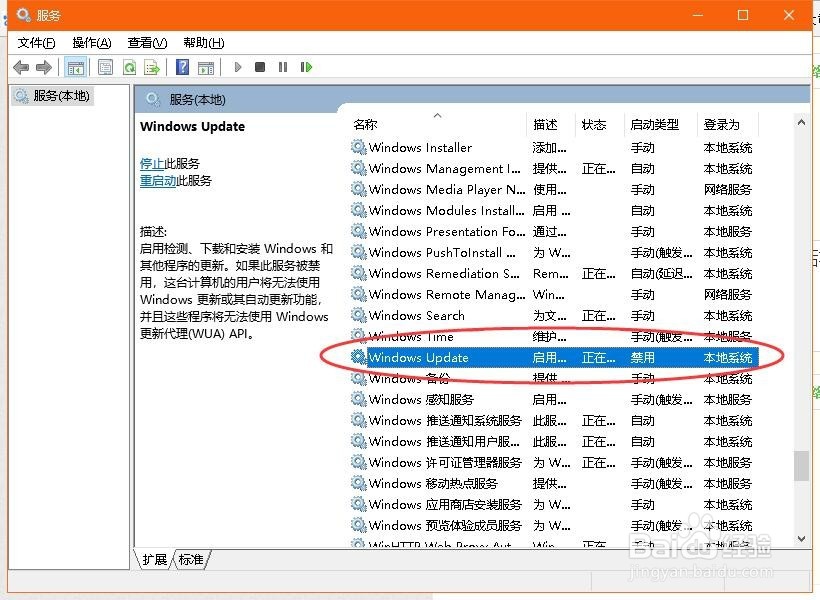Sort by the 登录为 column header
This screenshot has height=600, width=820.
tap(728, 124)
